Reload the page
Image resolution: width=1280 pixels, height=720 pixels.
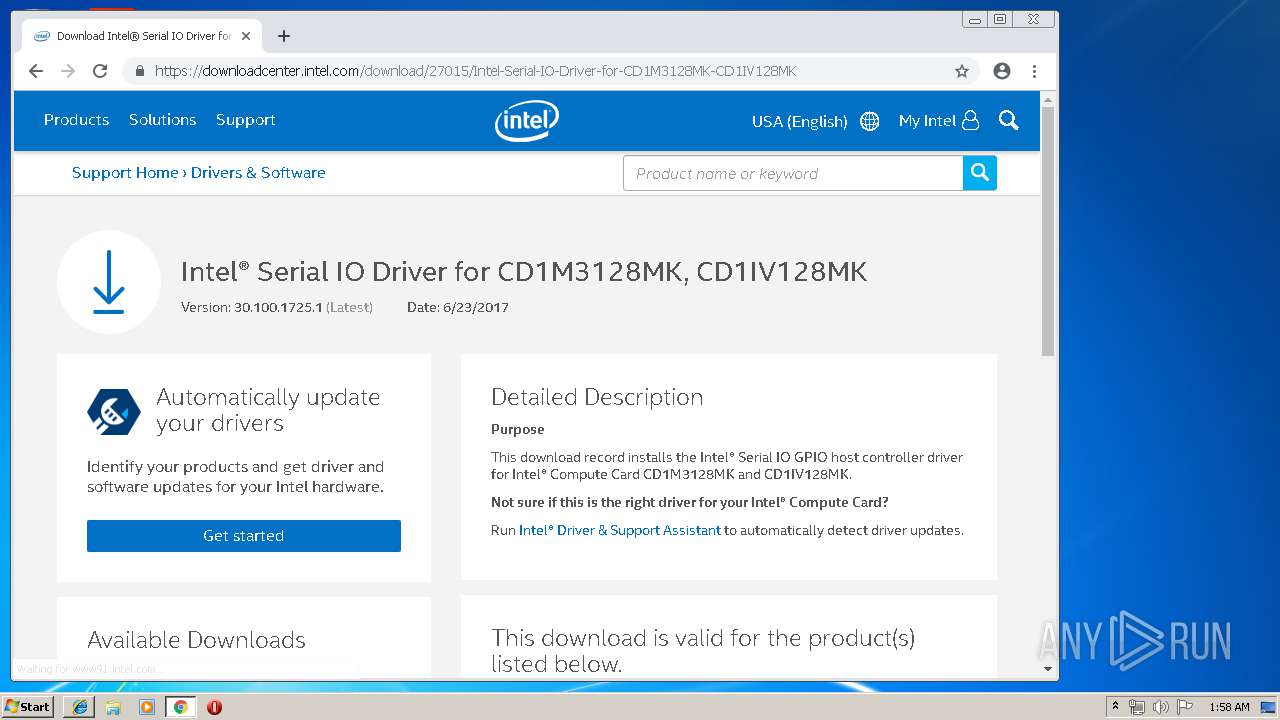[x=100, y=71]
